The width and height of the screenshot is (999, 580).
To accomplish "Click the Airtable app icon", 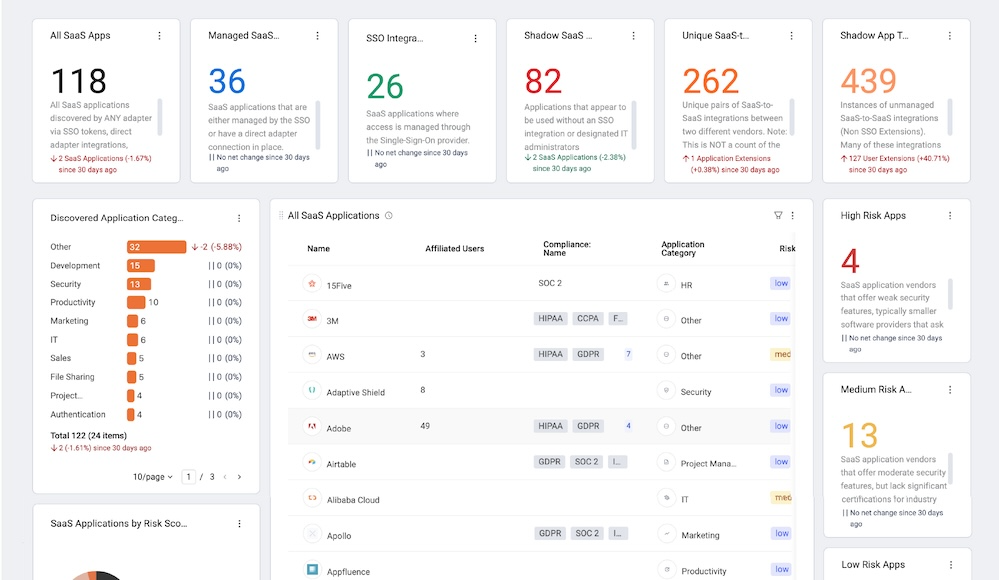I will point(312,462).
